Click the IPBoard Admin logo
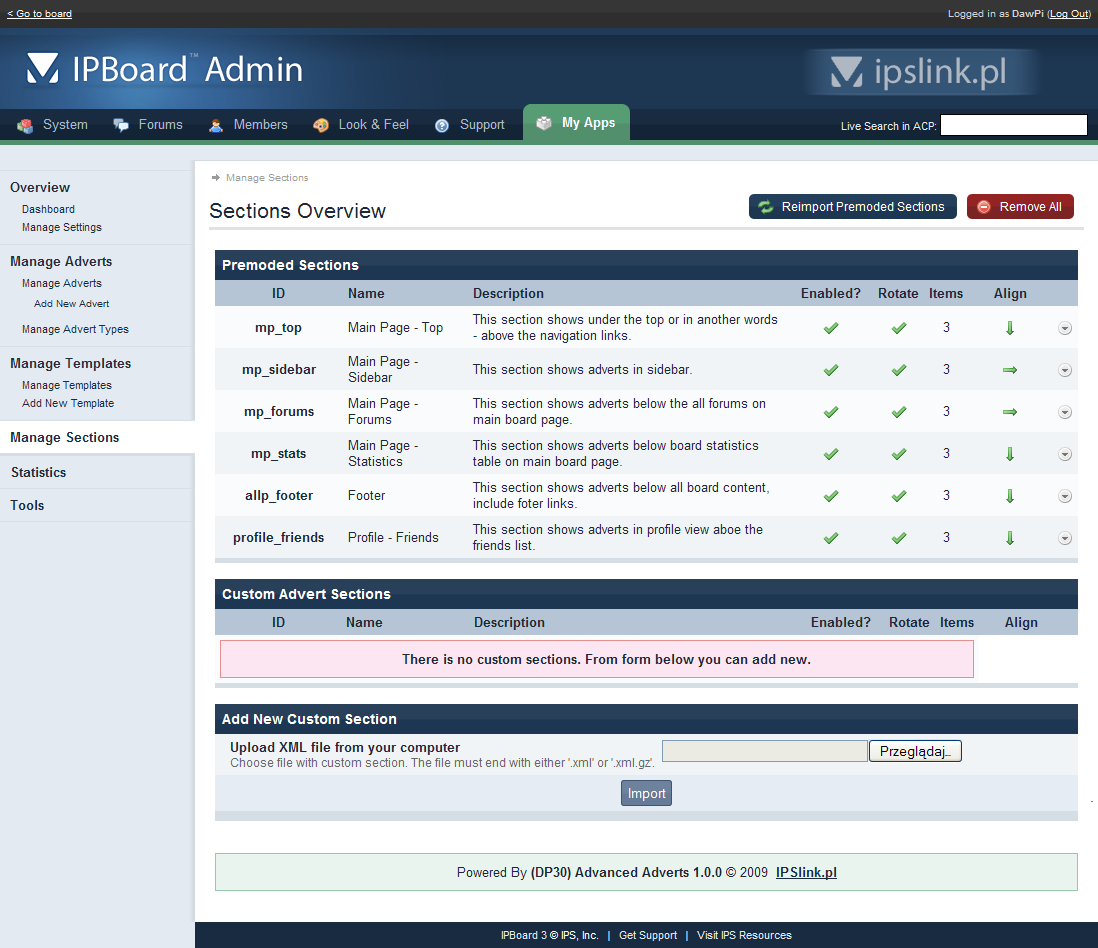 click(x=165, y=69)
